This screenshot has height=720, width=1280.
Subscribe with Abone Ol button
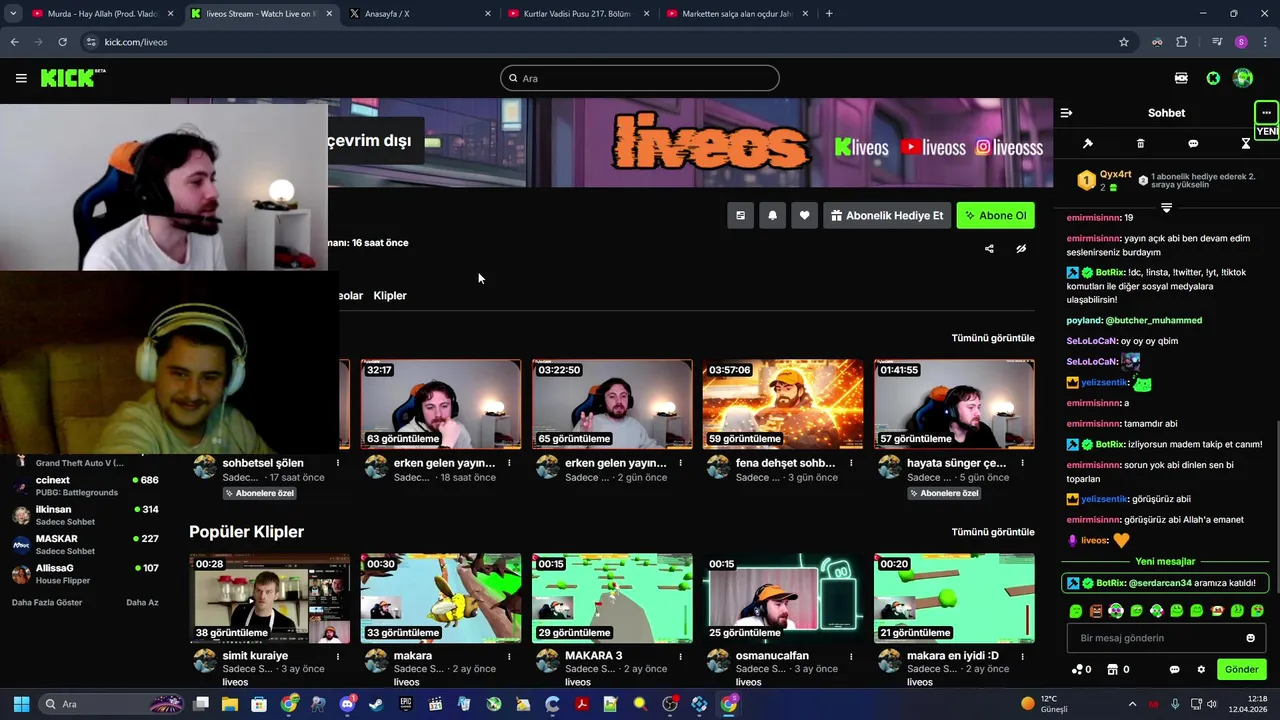pos(995,215)
